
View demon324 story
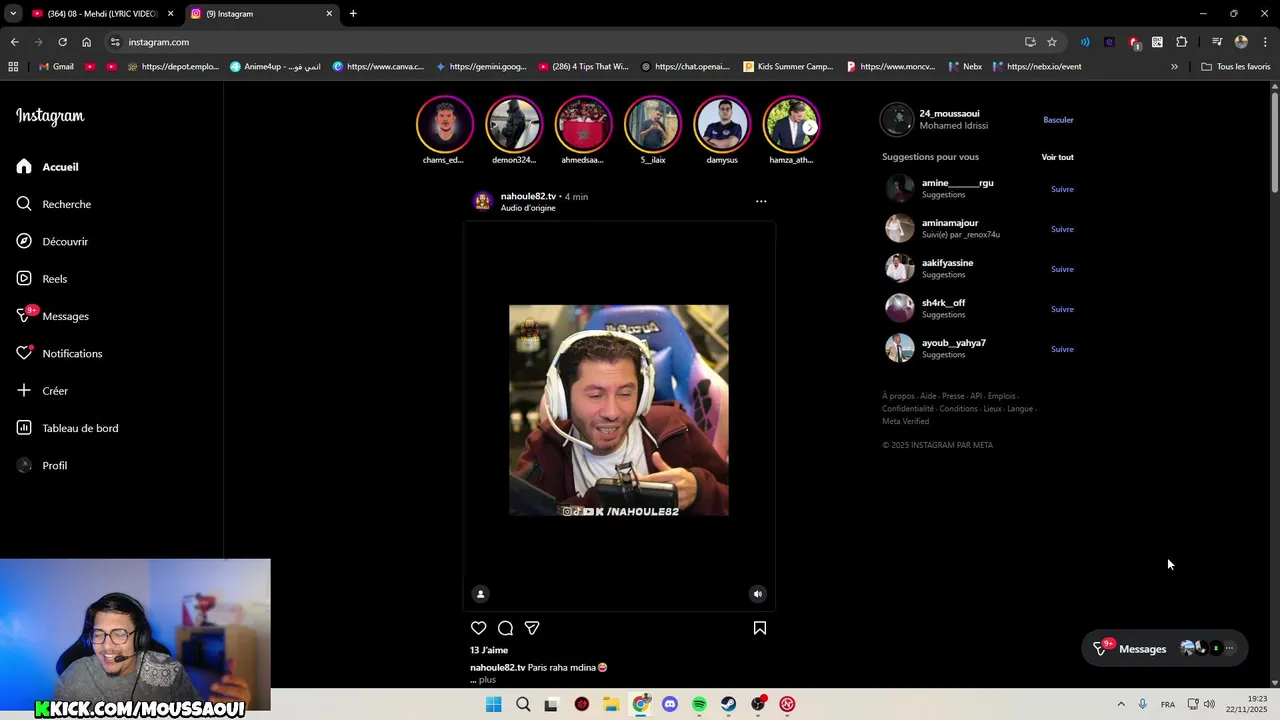tap(514, 124)
